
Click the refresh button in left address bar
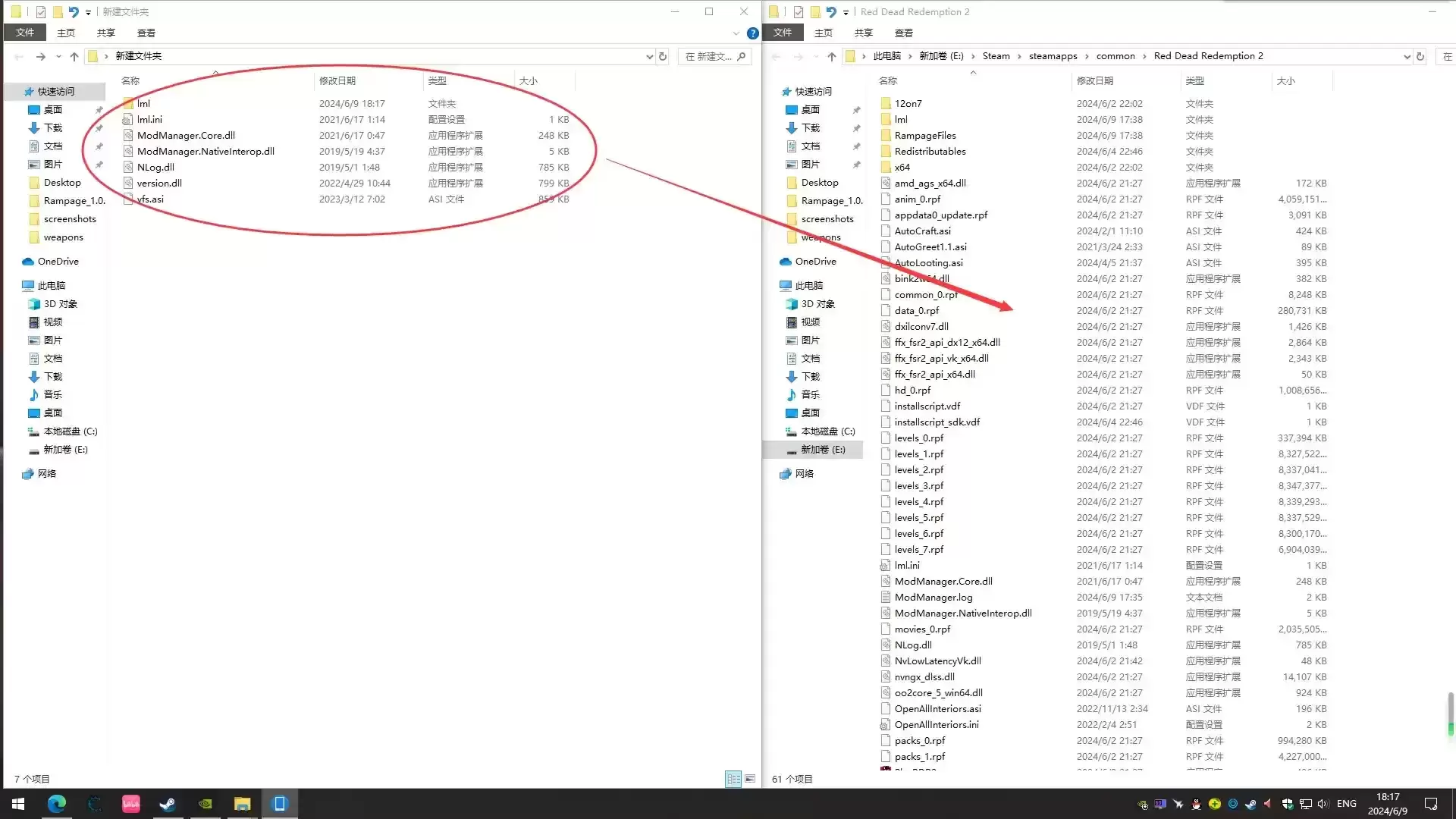click(x=663, y=56)
